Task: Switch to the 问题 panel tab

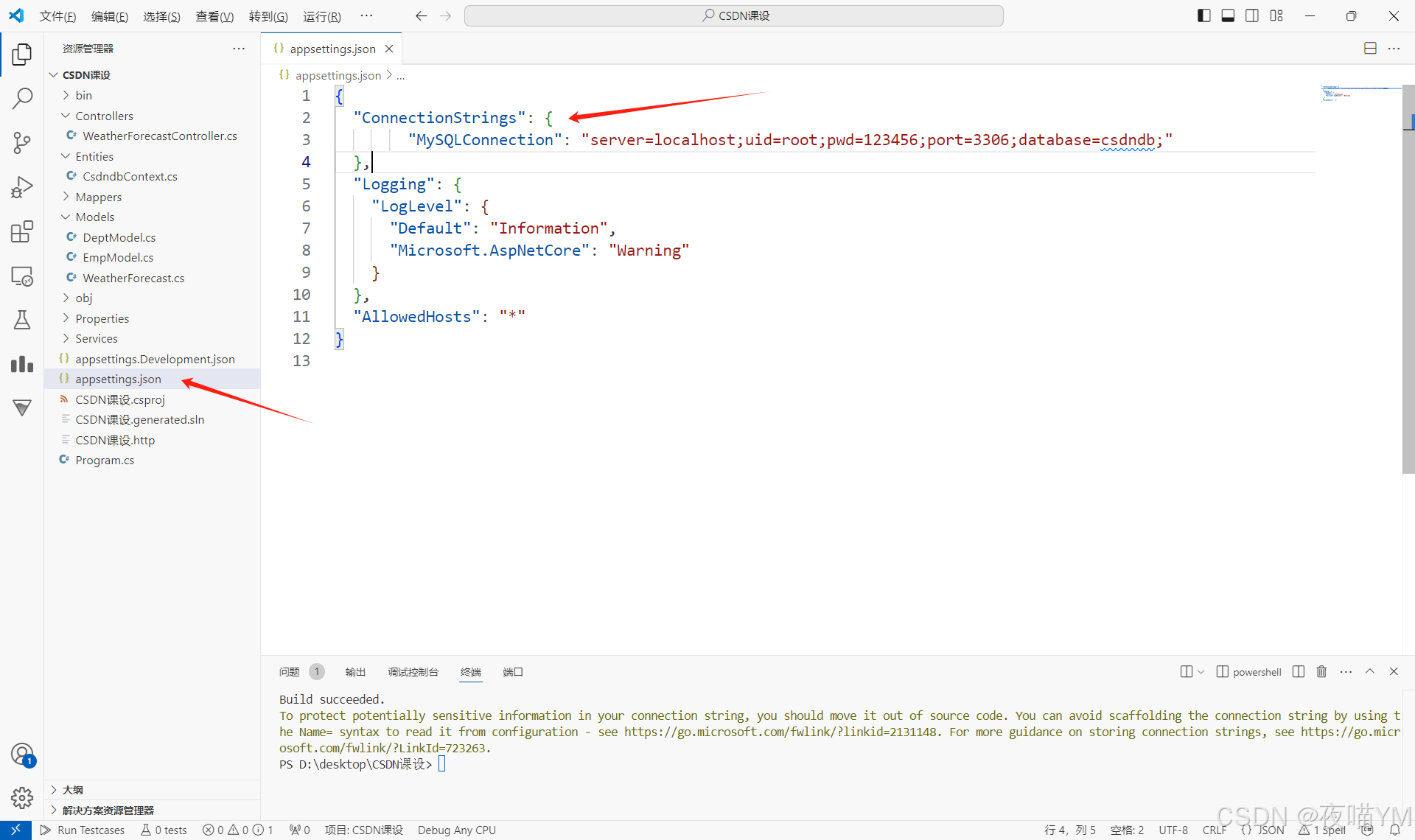Action: [x=289, y=671]
